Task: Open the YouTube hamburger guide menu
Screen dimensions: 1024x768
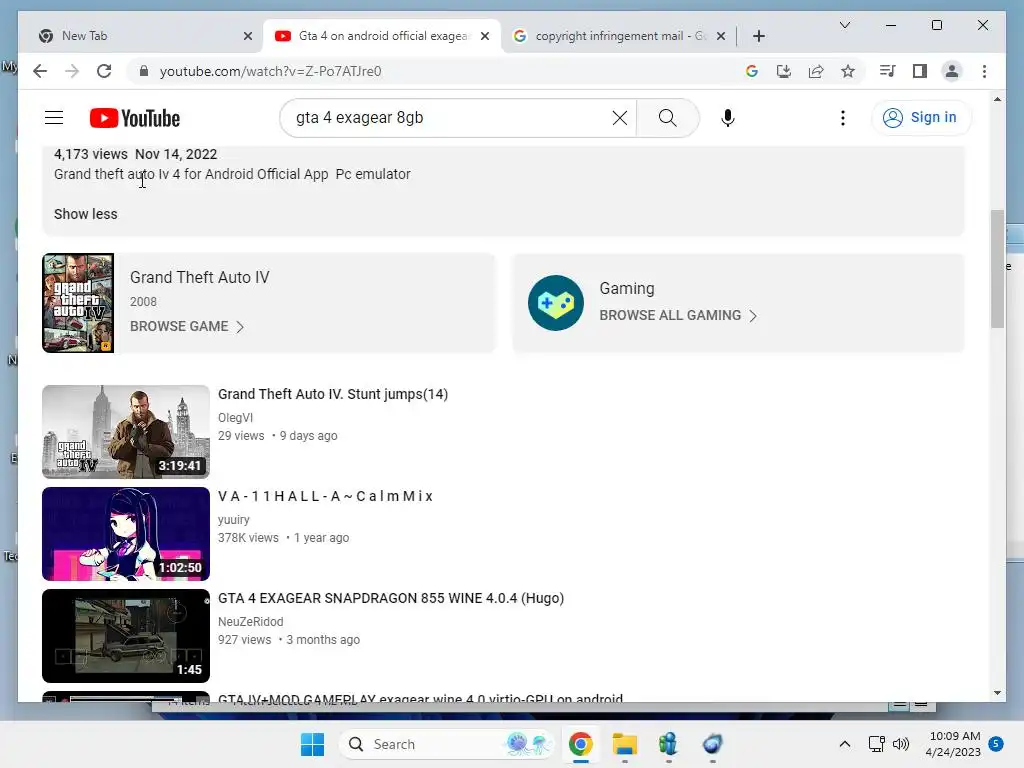Action: click(54, 118)
